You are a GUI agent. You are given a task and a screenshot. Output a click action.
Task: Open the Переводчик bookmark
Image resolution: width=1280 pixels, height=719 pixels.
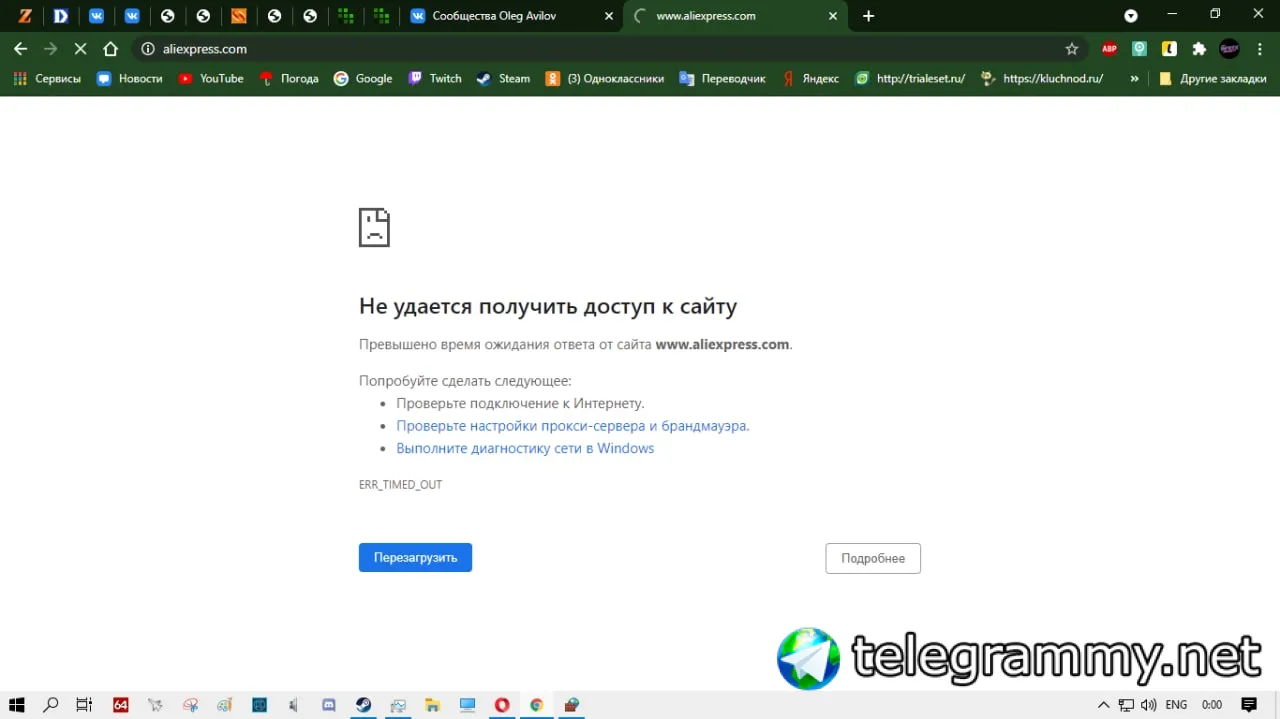click(722, 78)
